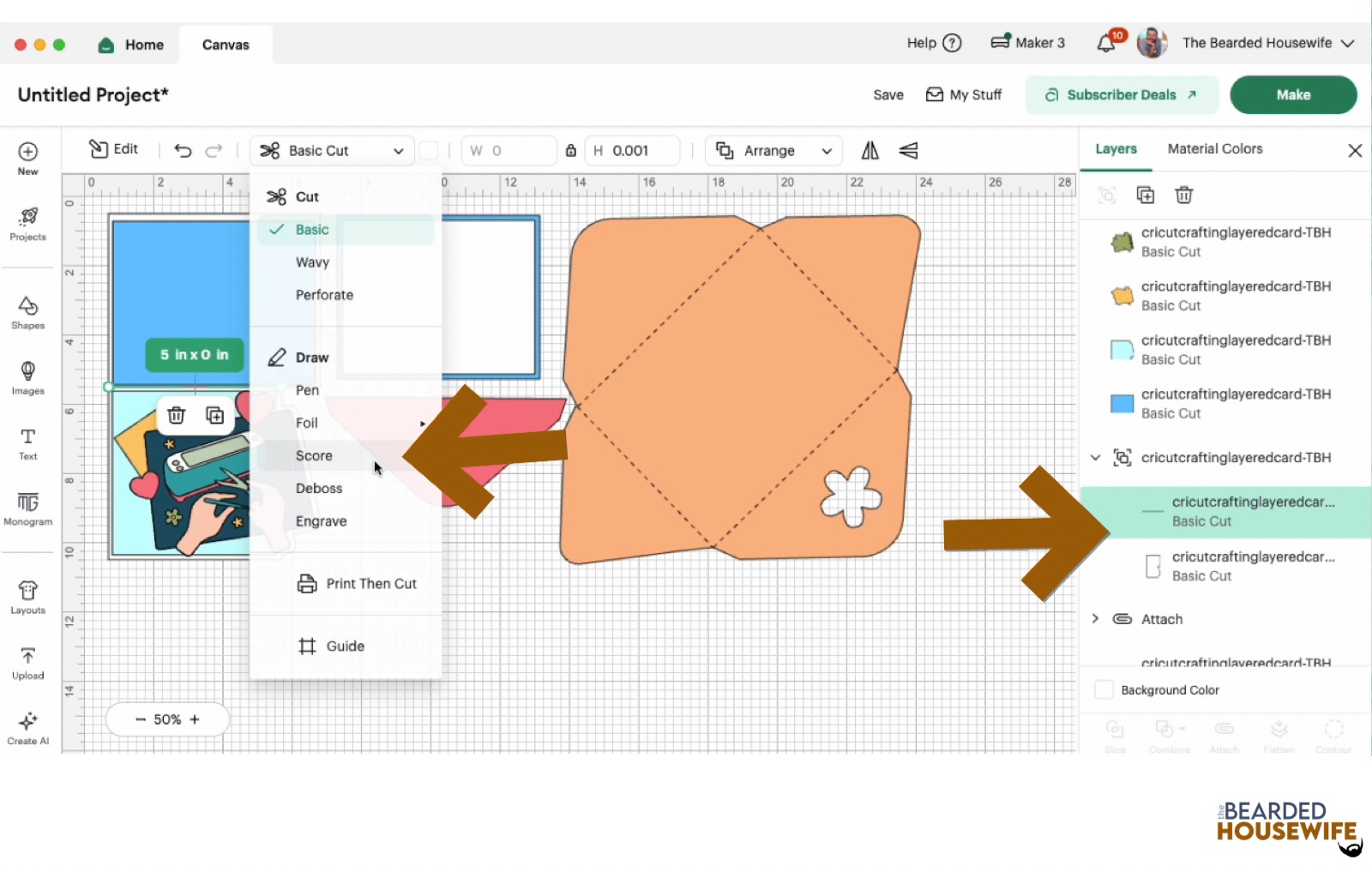
Task: Click the H height input field
Action: point(639,151)
